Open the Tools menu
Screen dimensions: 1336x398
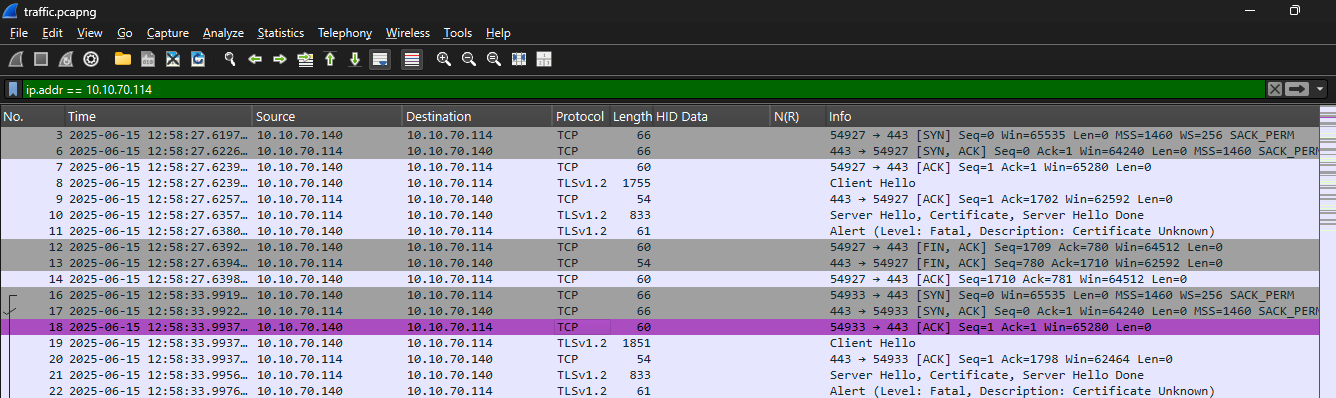[x=458, y=33]
